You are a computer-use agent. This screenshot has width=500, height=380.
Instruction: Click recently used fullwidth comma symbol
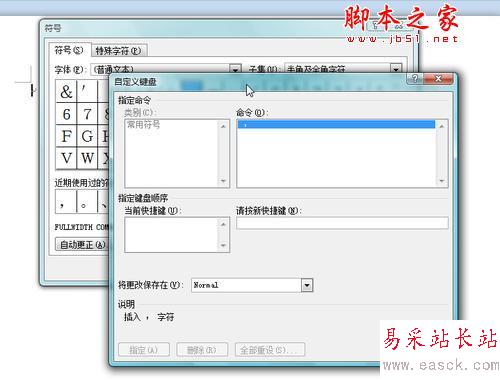coord(65,202)
